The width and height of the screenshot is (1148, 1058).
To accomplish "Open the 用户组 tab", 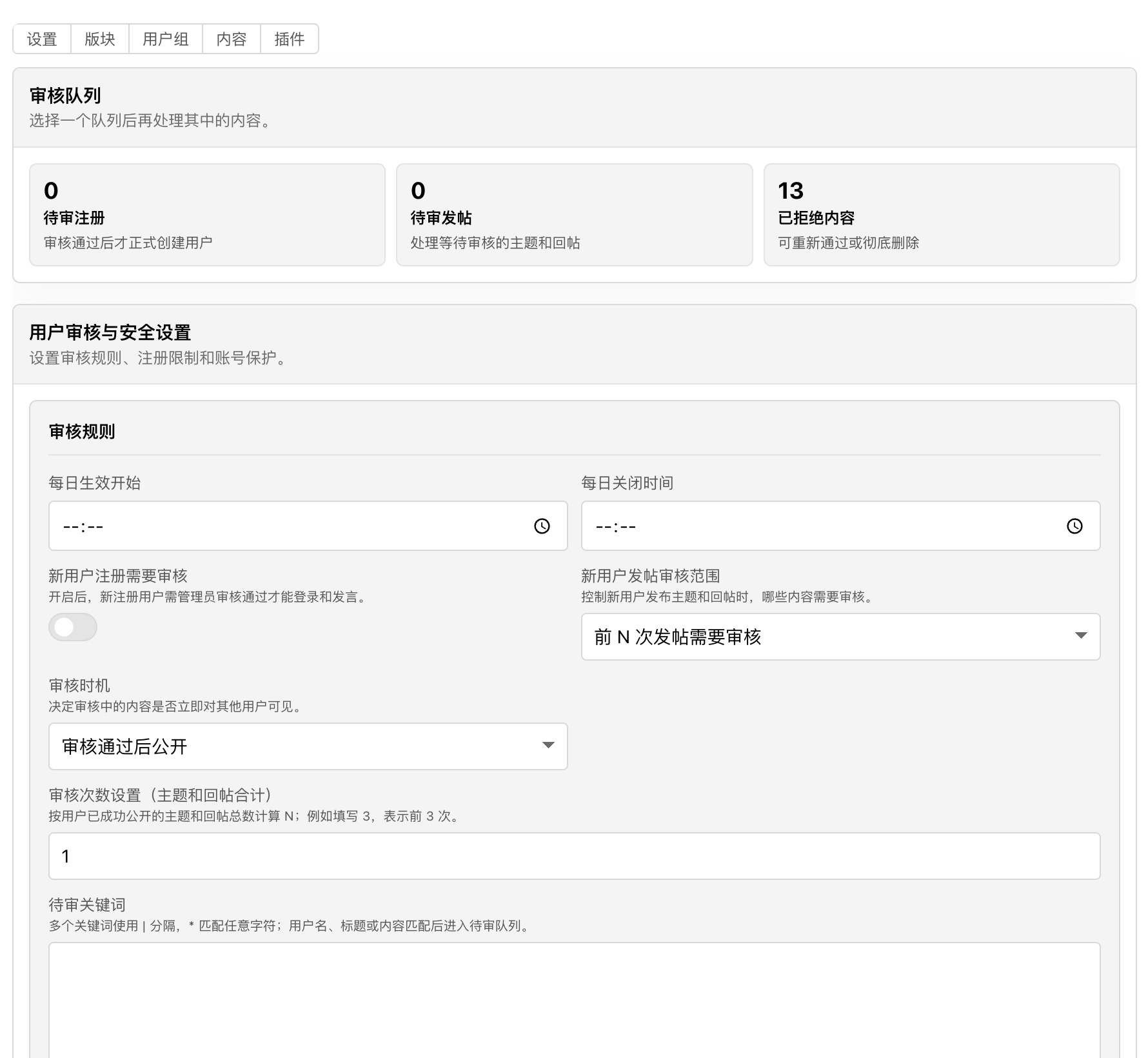I will click(x=166, y=39).
